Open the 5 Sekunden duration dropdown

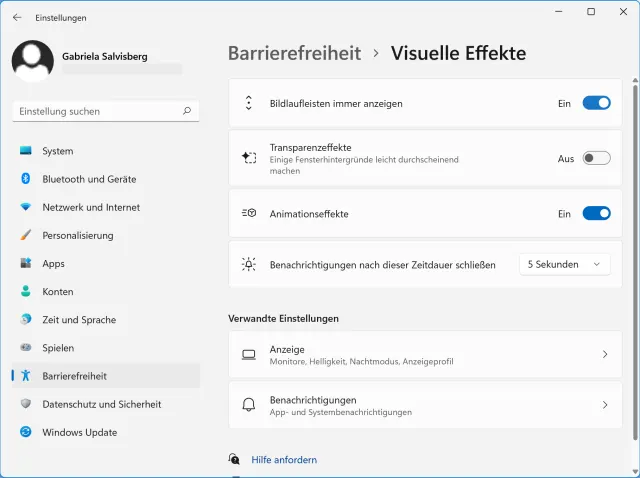(564, 264)
